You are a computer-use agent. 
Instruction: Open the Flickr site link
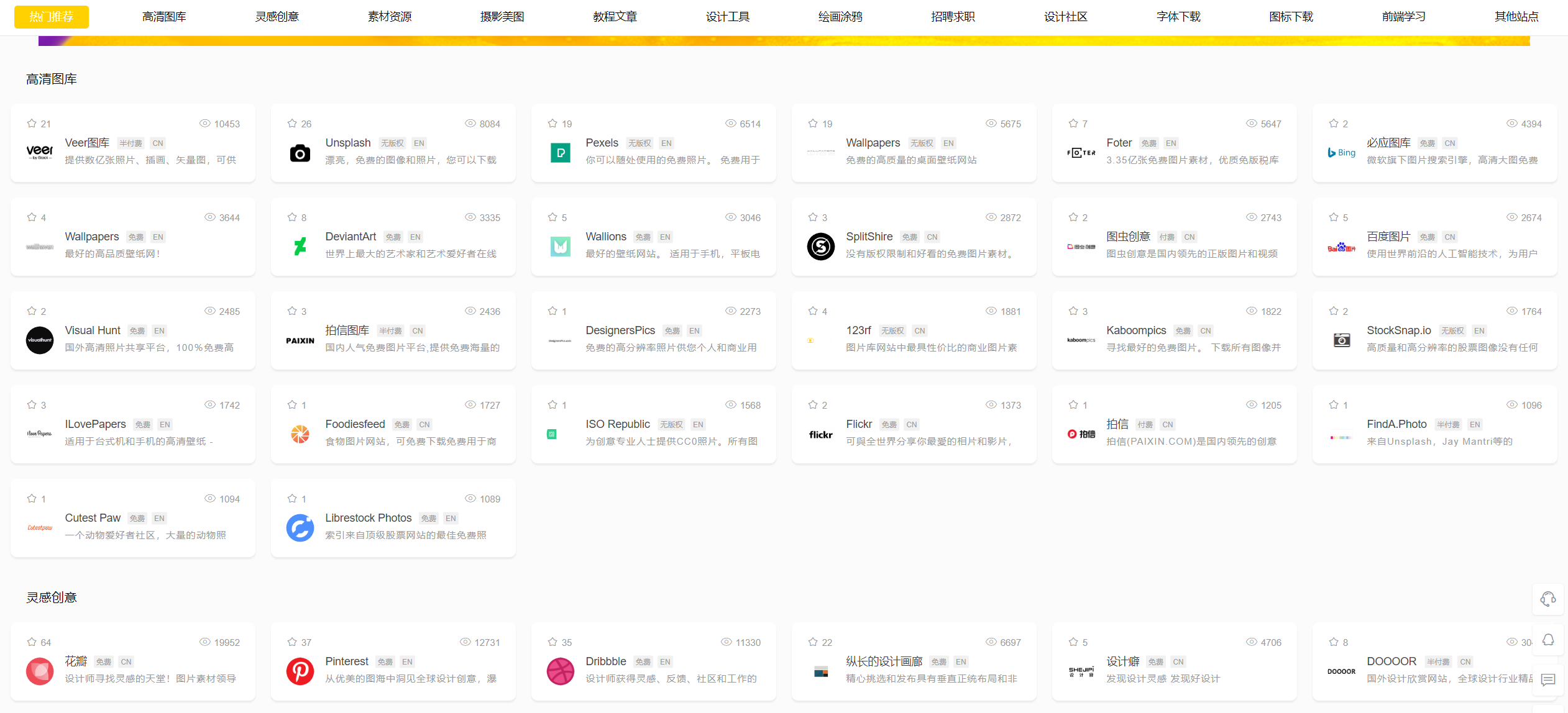(859, 424)
